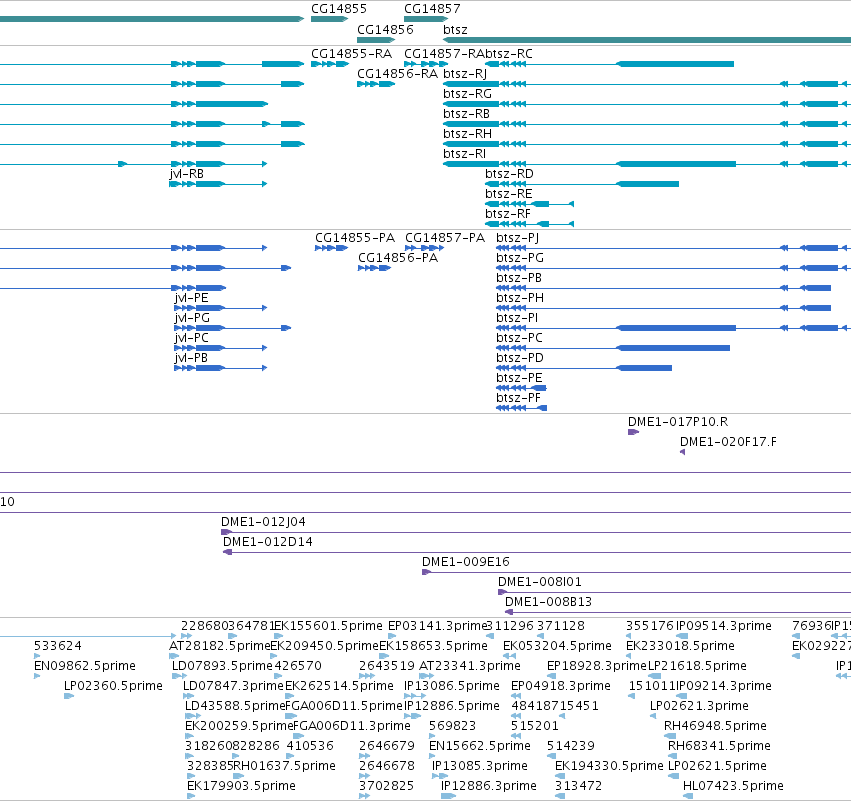Open the jvl-RB transcript label
851x801 pixels.
pyautogui.click(x=187, y=174)
